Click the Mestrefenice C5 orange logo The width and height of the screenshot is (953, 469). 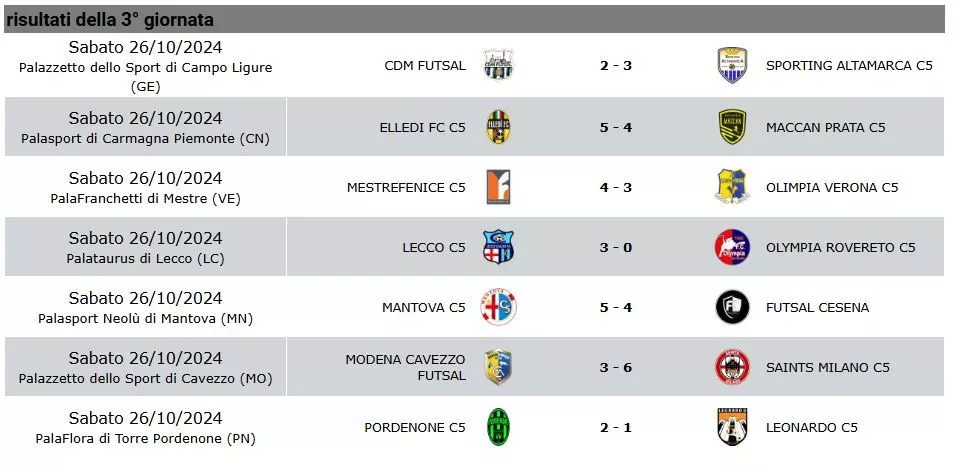coord(498,187)
